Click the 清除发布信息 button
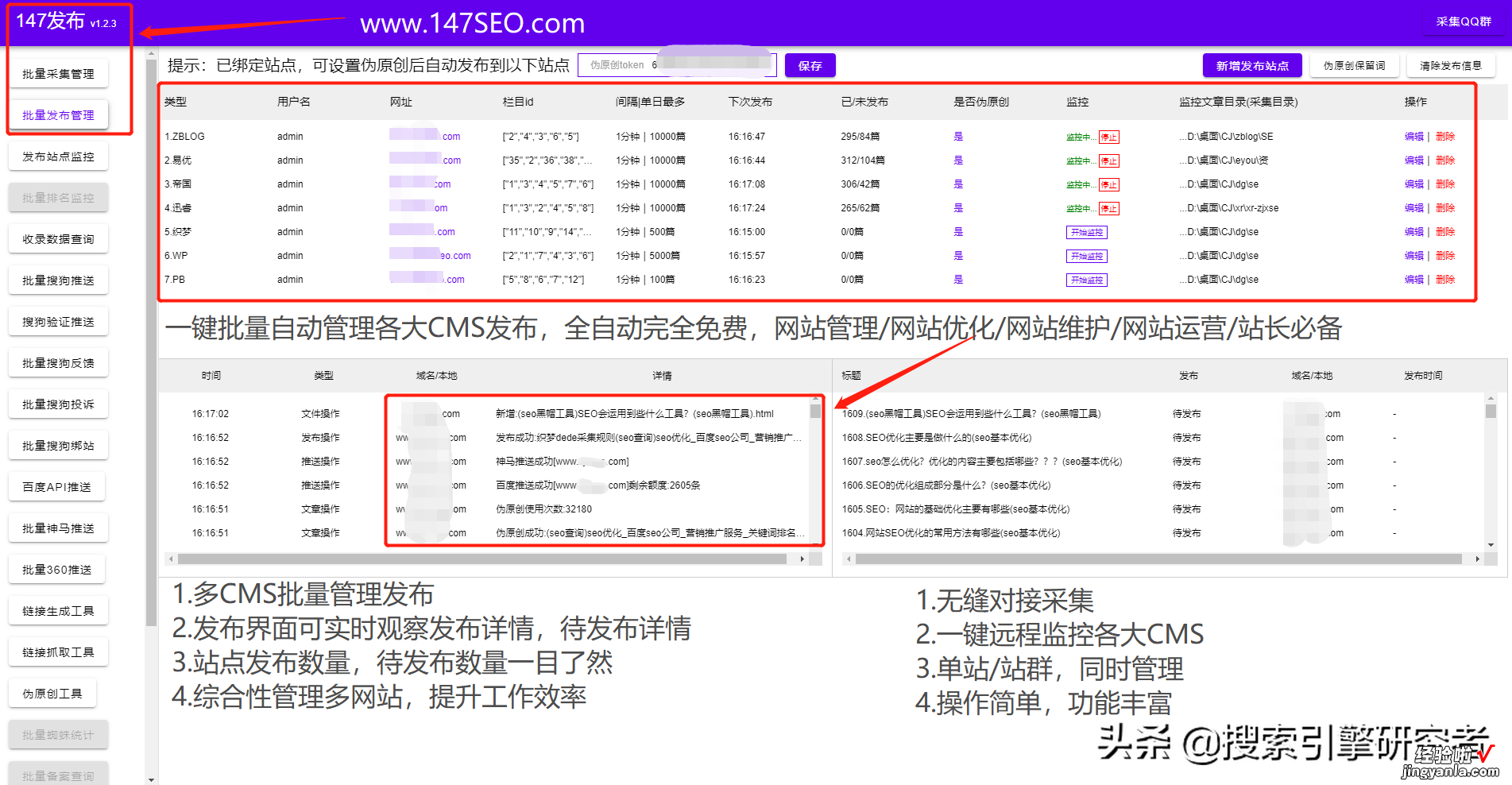Image resolution: width=1512 pixels, height=785 pixels. 1451,66
